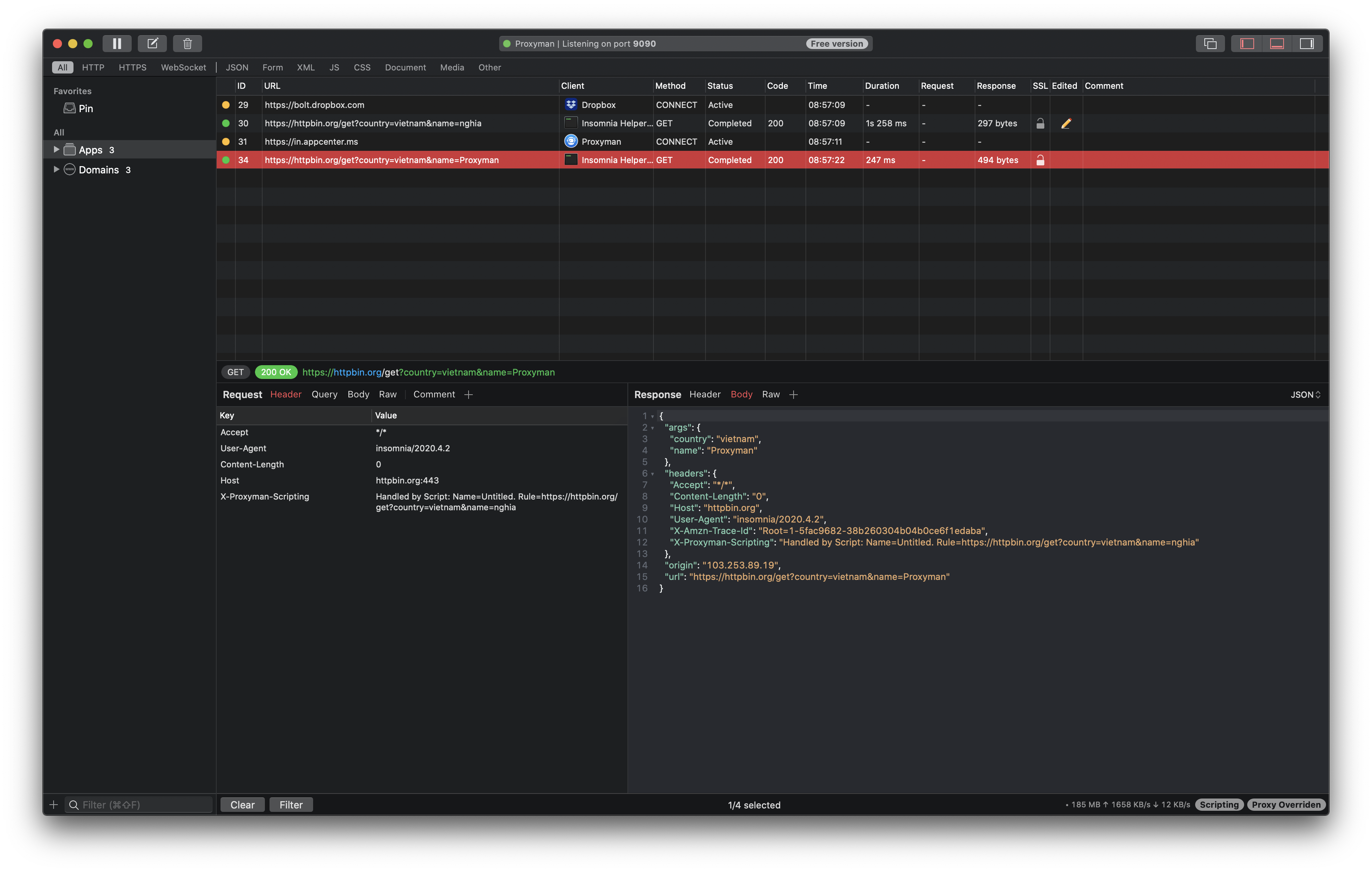Screen dimensions: 1372x872
Task: Click the compose new request icon
Action: (152, 43)
